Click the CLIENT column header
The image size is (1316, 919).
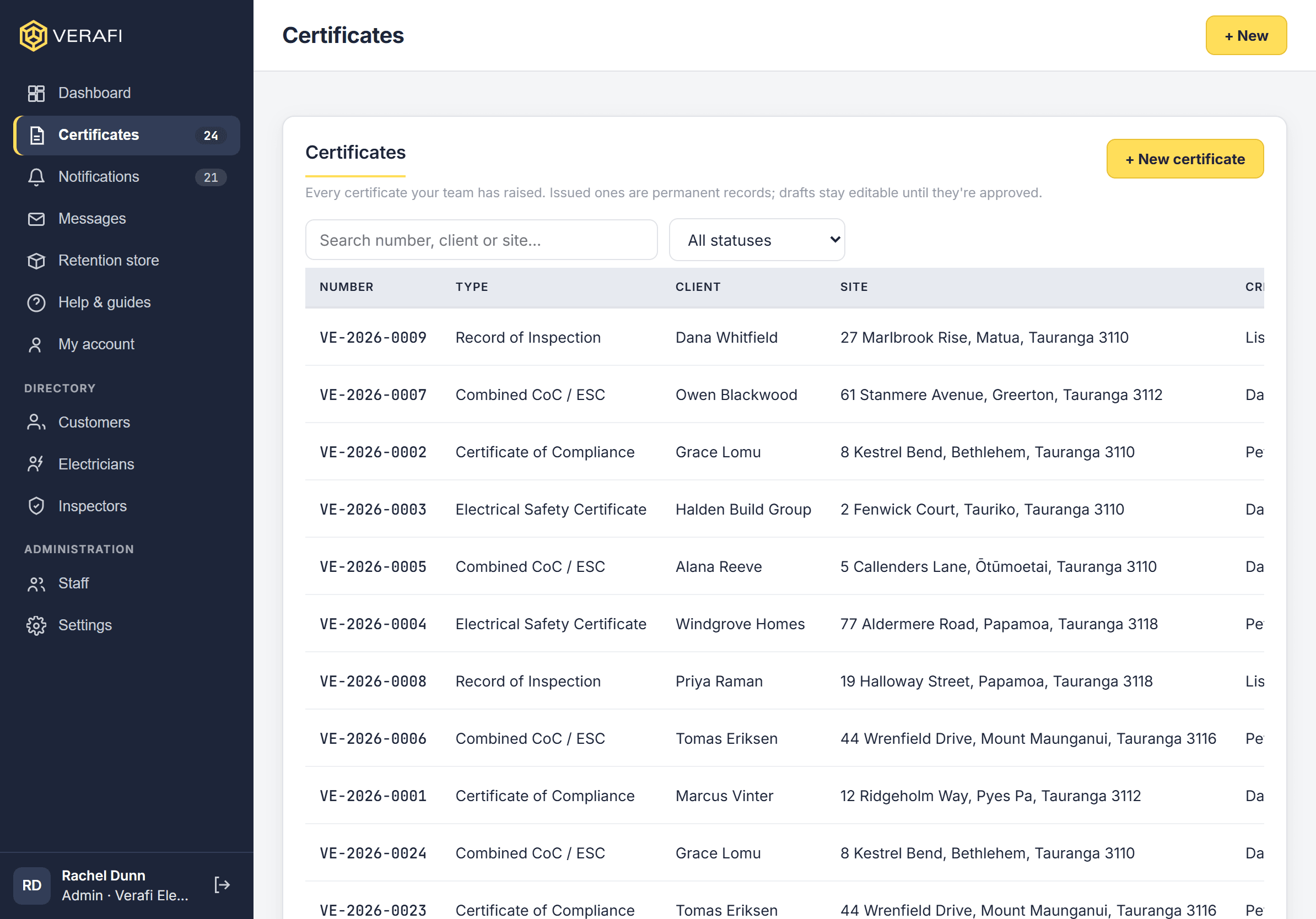coord(698,287)
